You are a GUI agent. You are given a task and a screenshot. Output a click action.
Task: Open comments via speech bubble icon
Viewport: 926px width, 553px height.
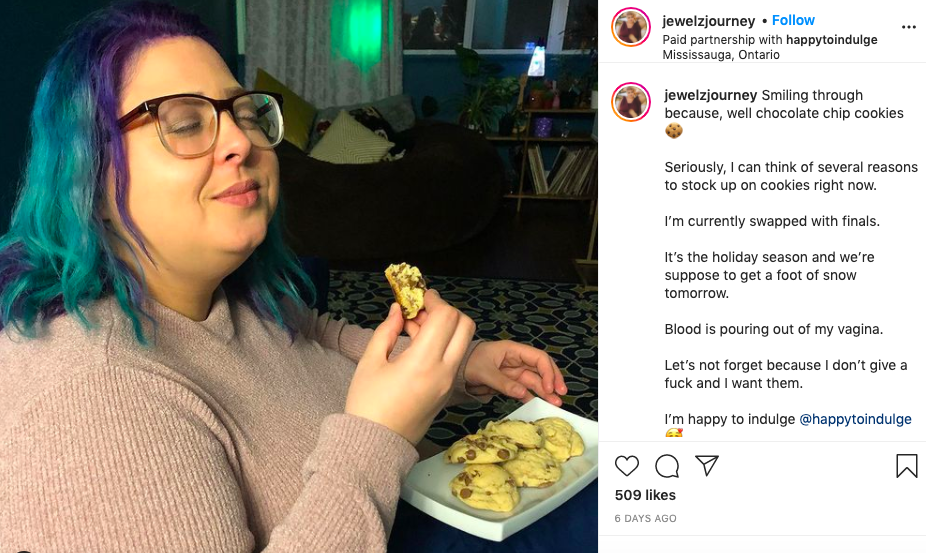[x=667, y=466]
